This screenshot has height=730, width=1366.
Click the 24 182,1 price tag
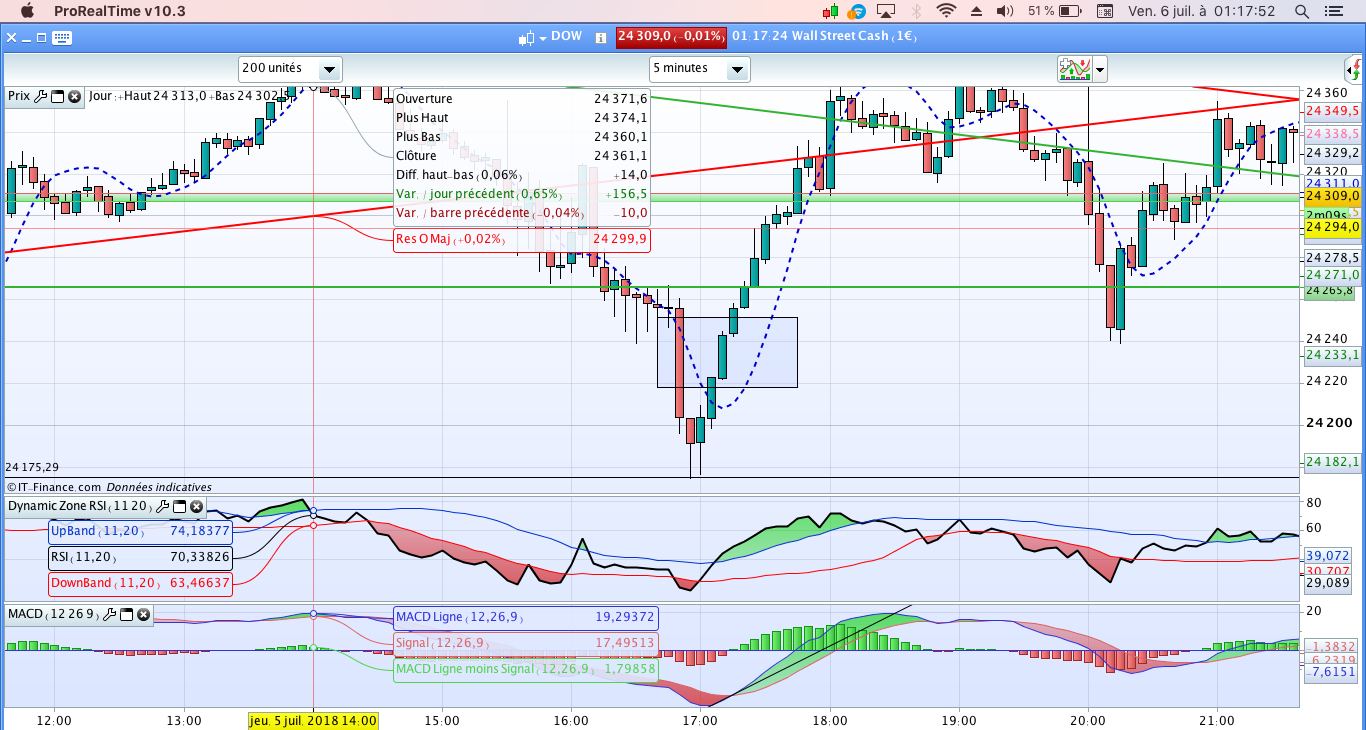1332,462
